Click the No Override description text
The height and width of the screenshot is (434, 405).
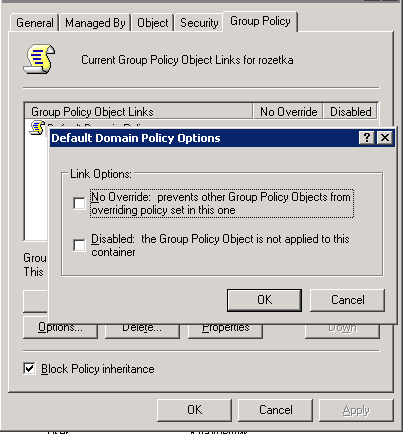point(221,203)
